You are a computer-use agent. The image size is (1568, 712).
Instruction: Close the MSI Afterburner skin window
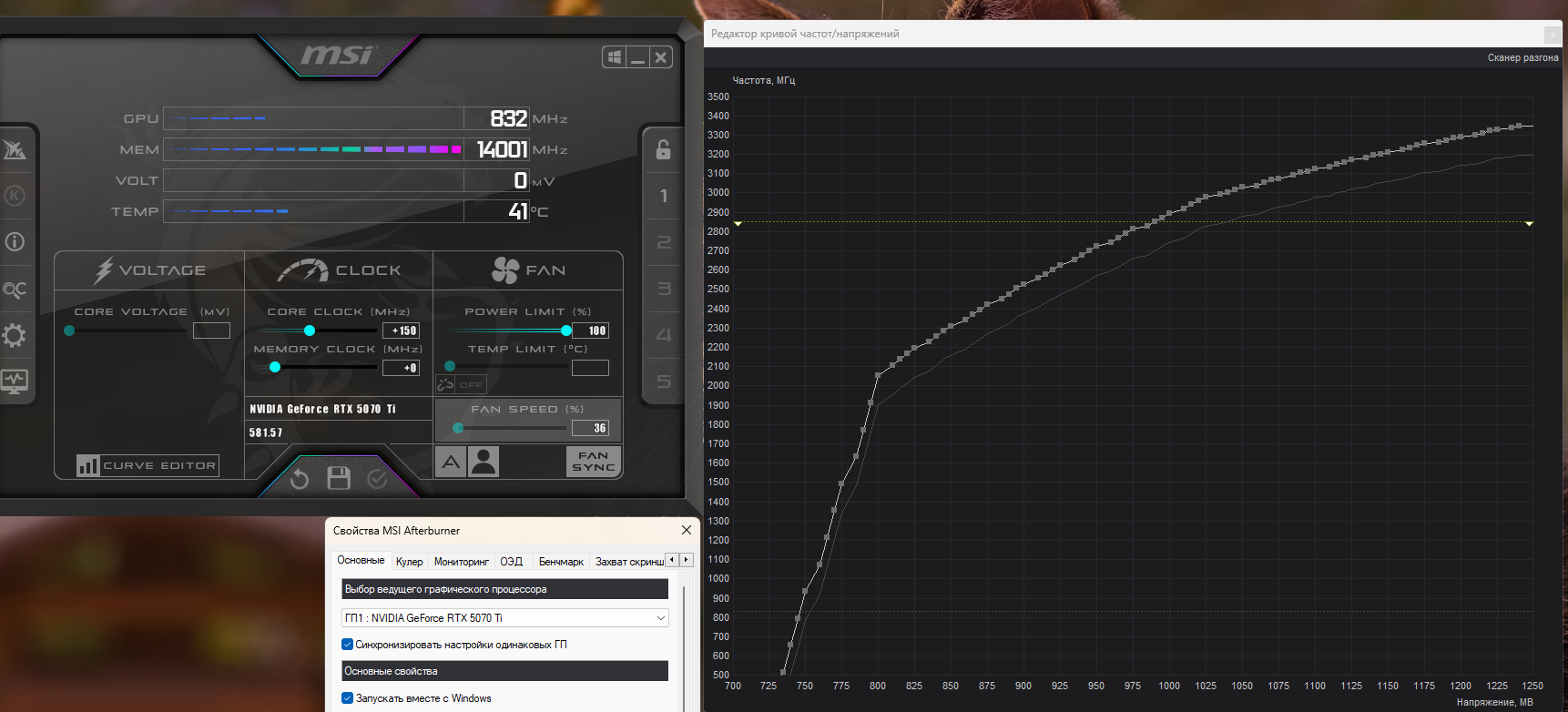tap(661, 57)
